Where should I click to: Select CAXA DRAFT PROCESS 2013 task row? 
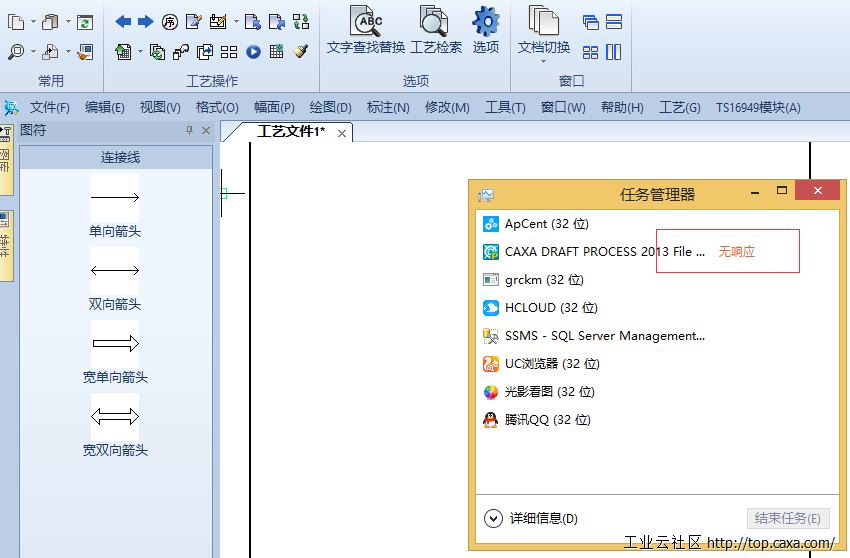(x=657, y=252)
